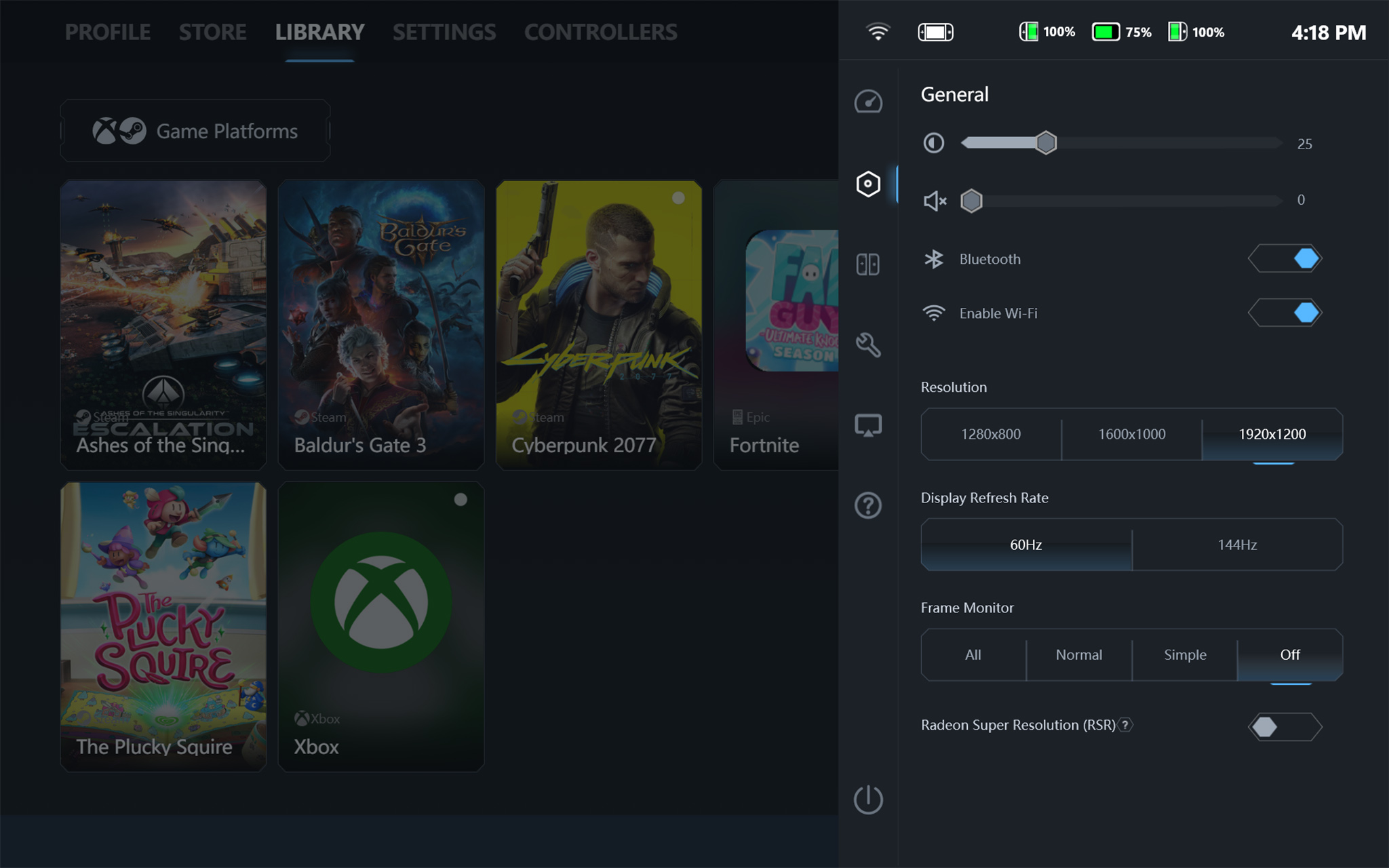
Task: Select the General settings hexagon icon
Action: (868, 184)
